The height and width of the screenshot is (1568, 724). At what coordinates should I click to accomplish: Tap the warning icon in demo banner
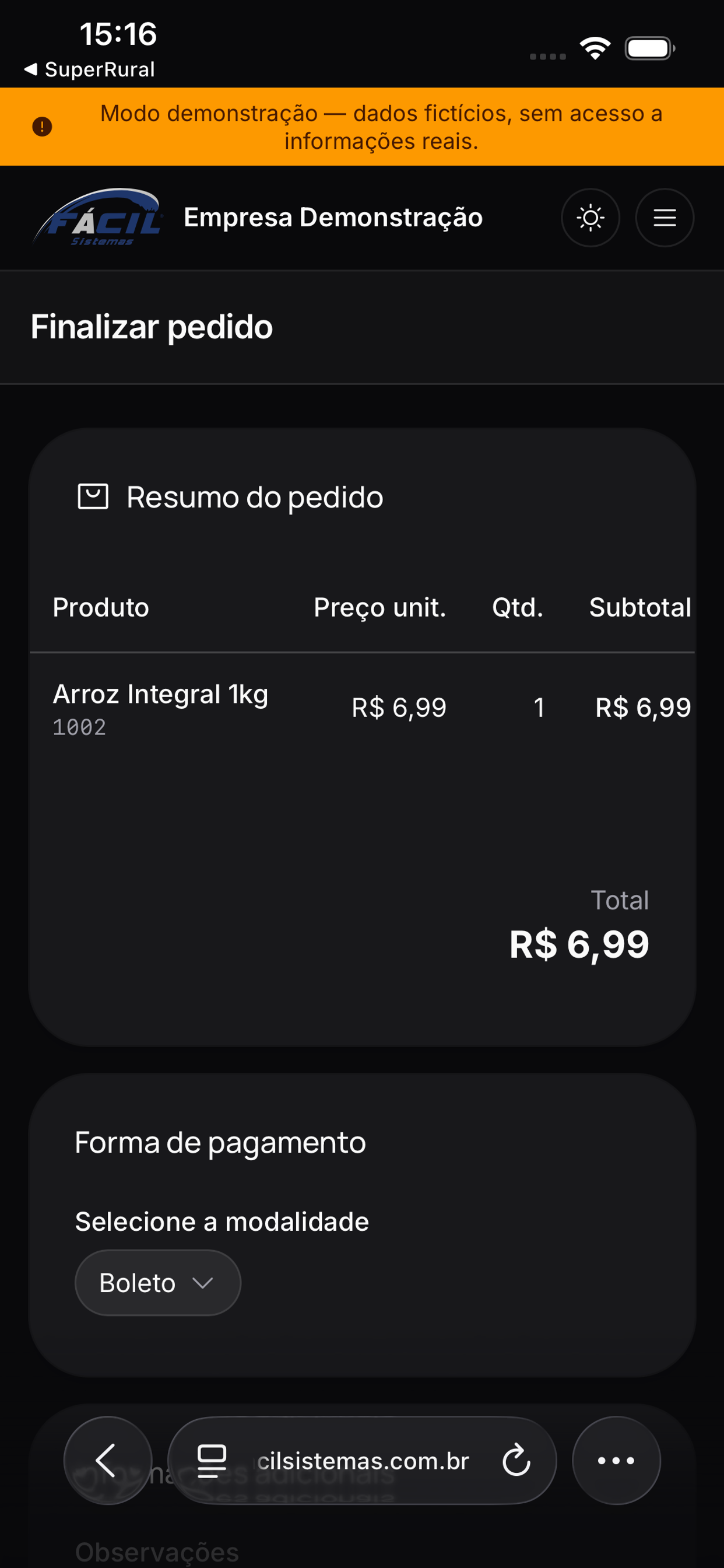click(x=42, y=127)
